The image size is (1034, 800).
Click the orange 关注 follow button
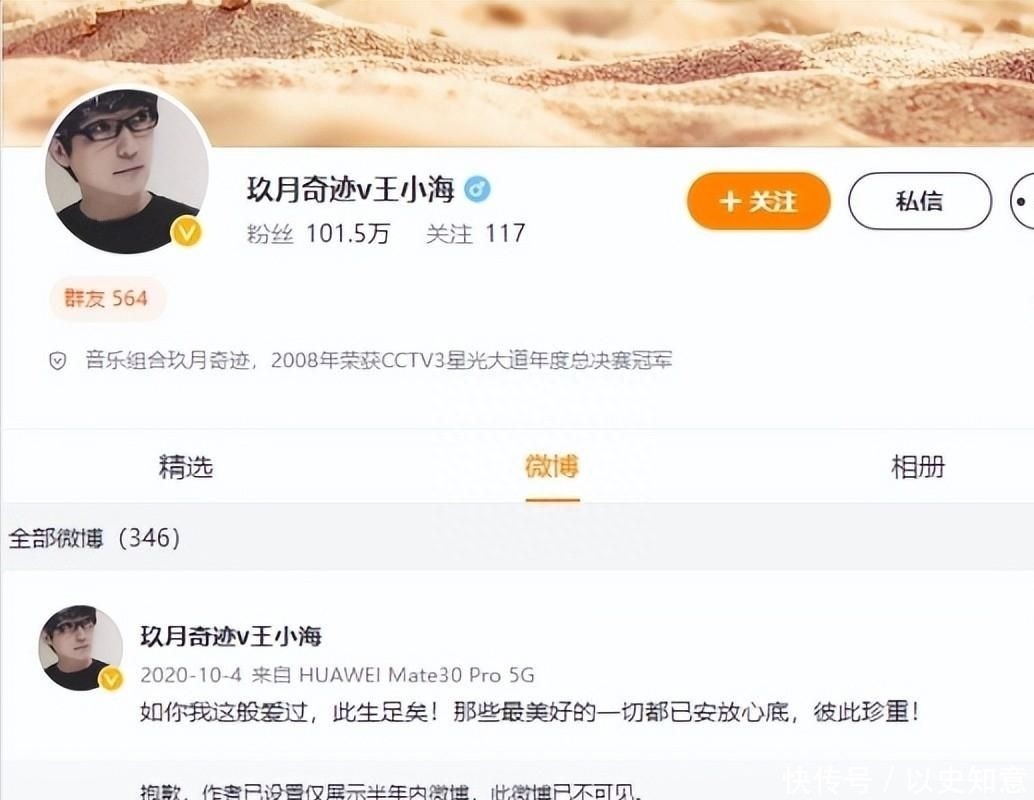click(758, 201)
